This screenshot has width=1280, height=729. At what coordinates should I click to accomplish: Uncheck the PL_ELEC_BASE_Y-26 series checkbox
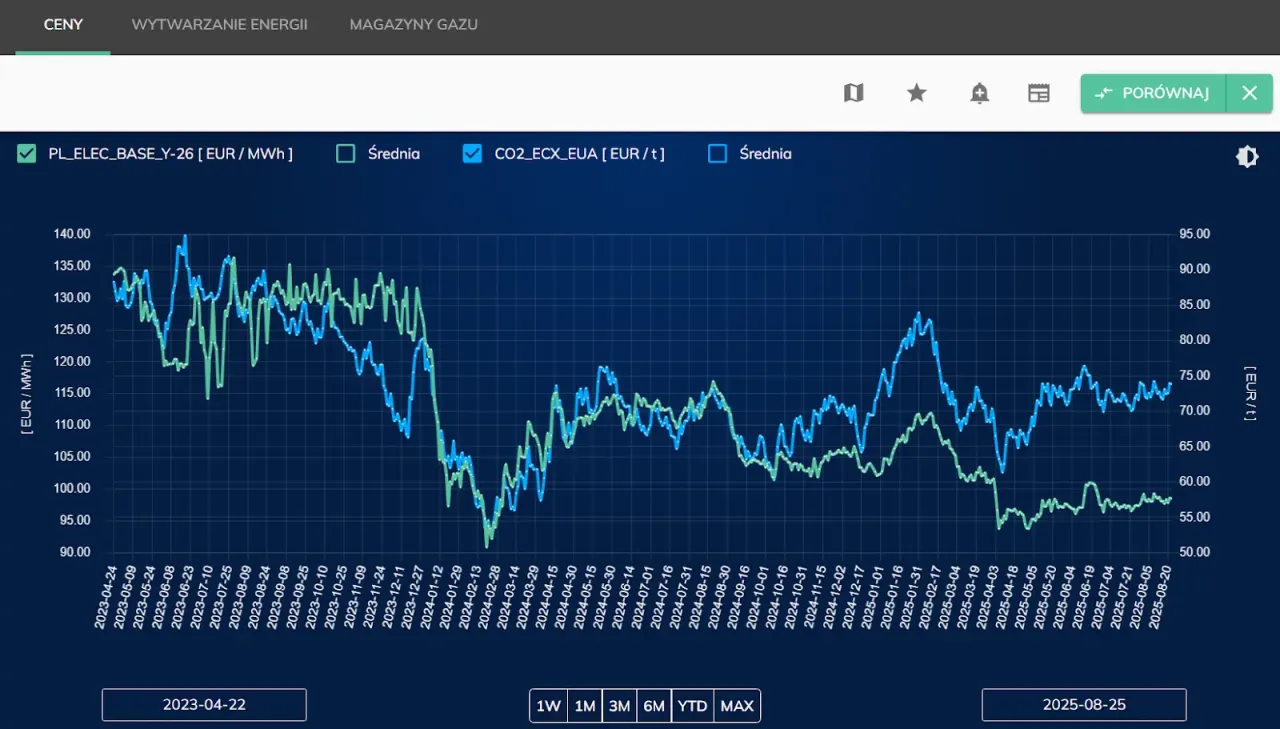(x=27, y=154)
